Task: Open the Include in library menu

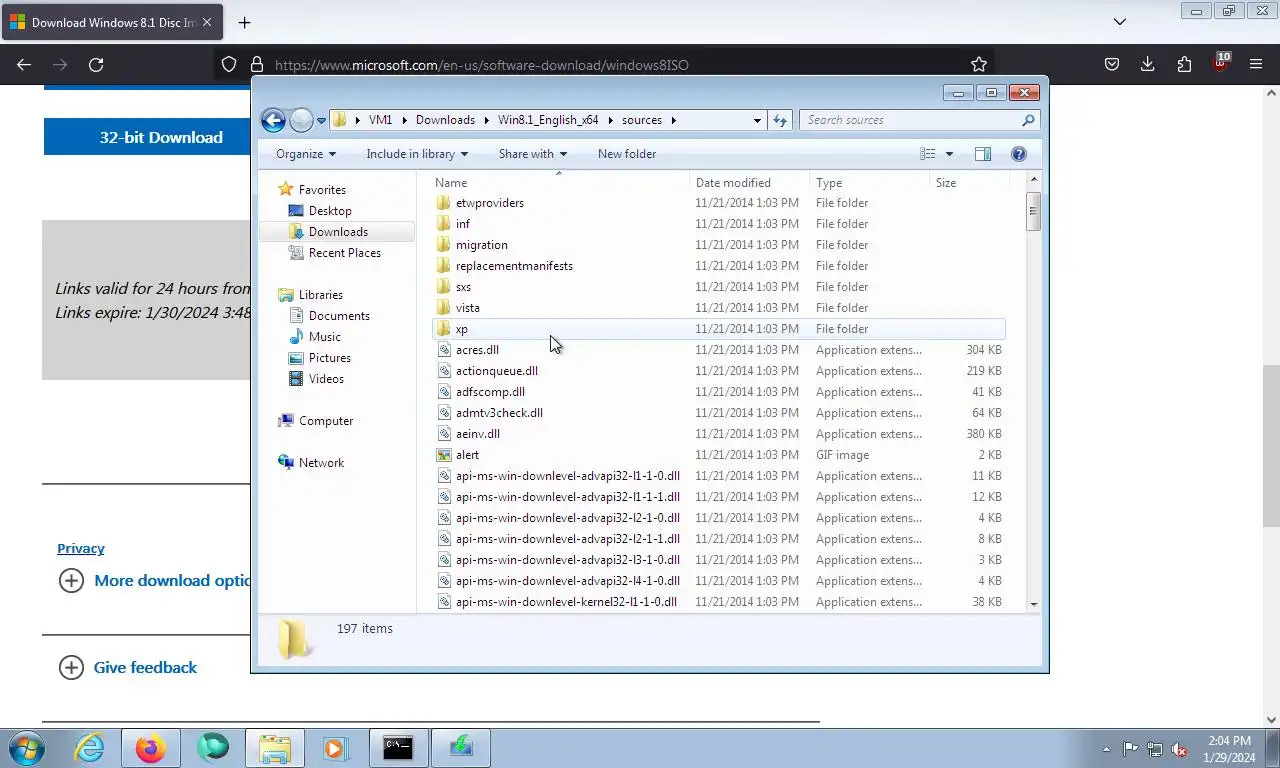Action: tap(418, 154)
